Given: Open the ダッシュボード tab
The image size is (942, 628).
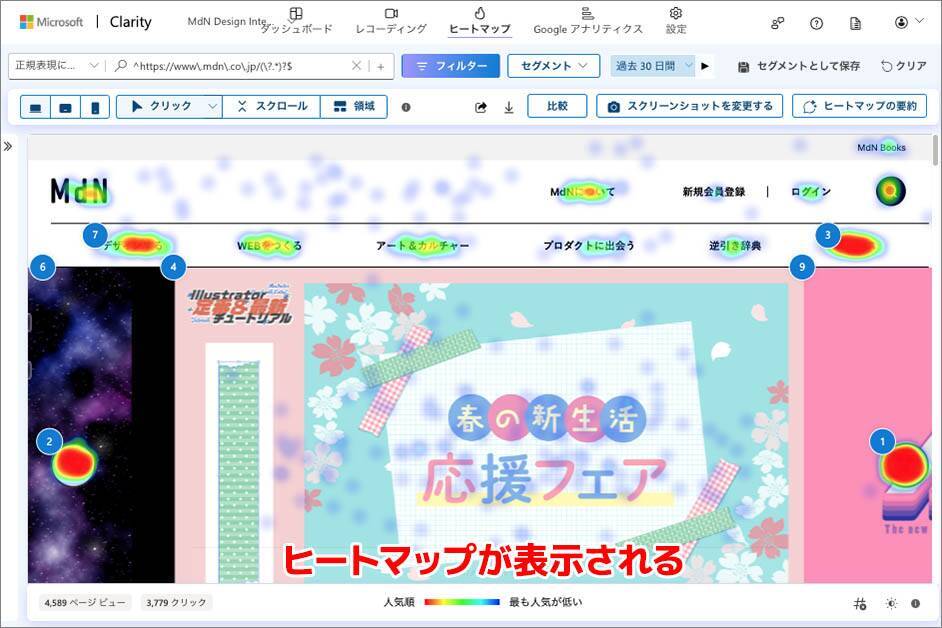Looking at the screenshot, I should point(296,21).
